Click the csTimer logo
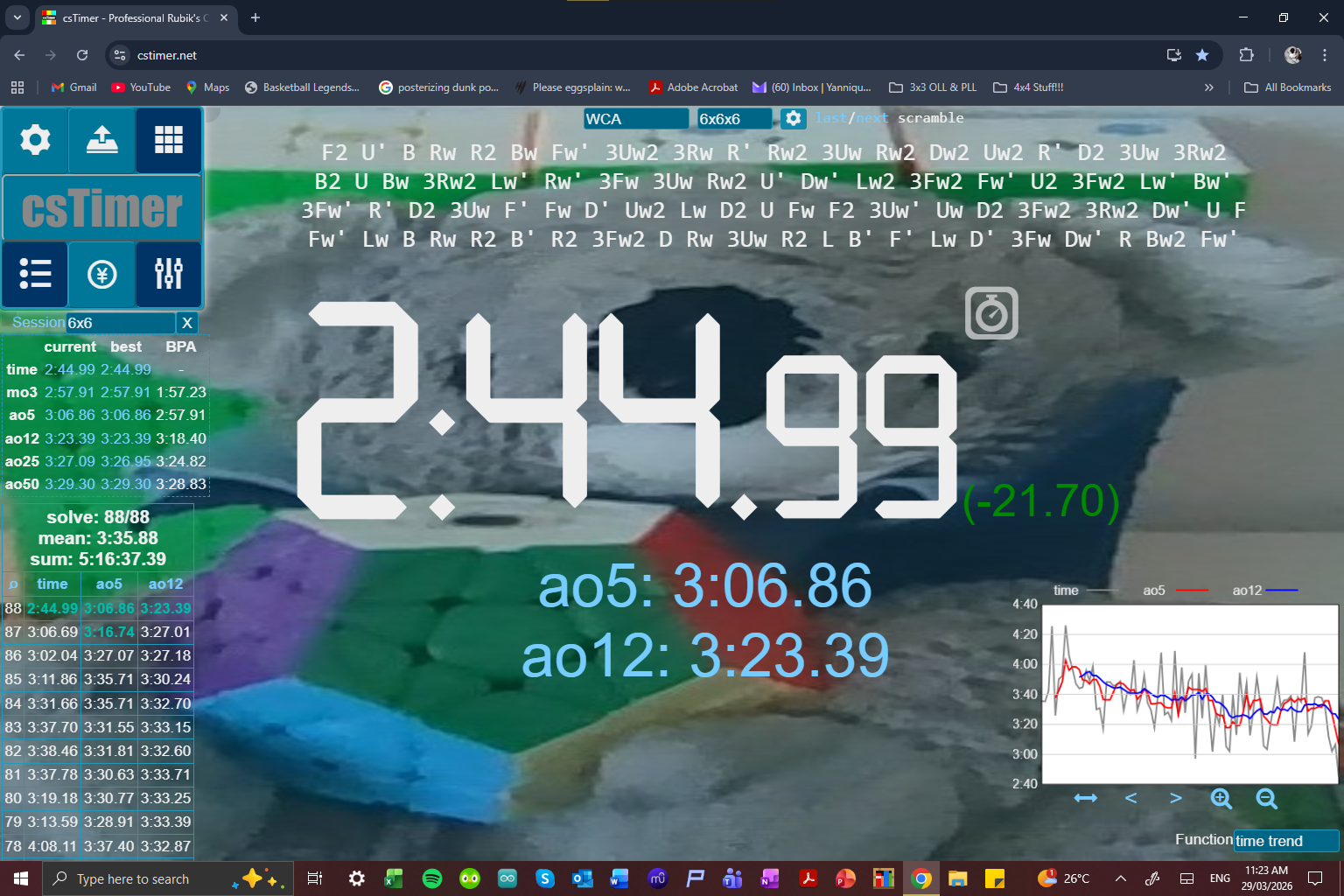Viewport: 1344px width, 896px height. point(102,208)
